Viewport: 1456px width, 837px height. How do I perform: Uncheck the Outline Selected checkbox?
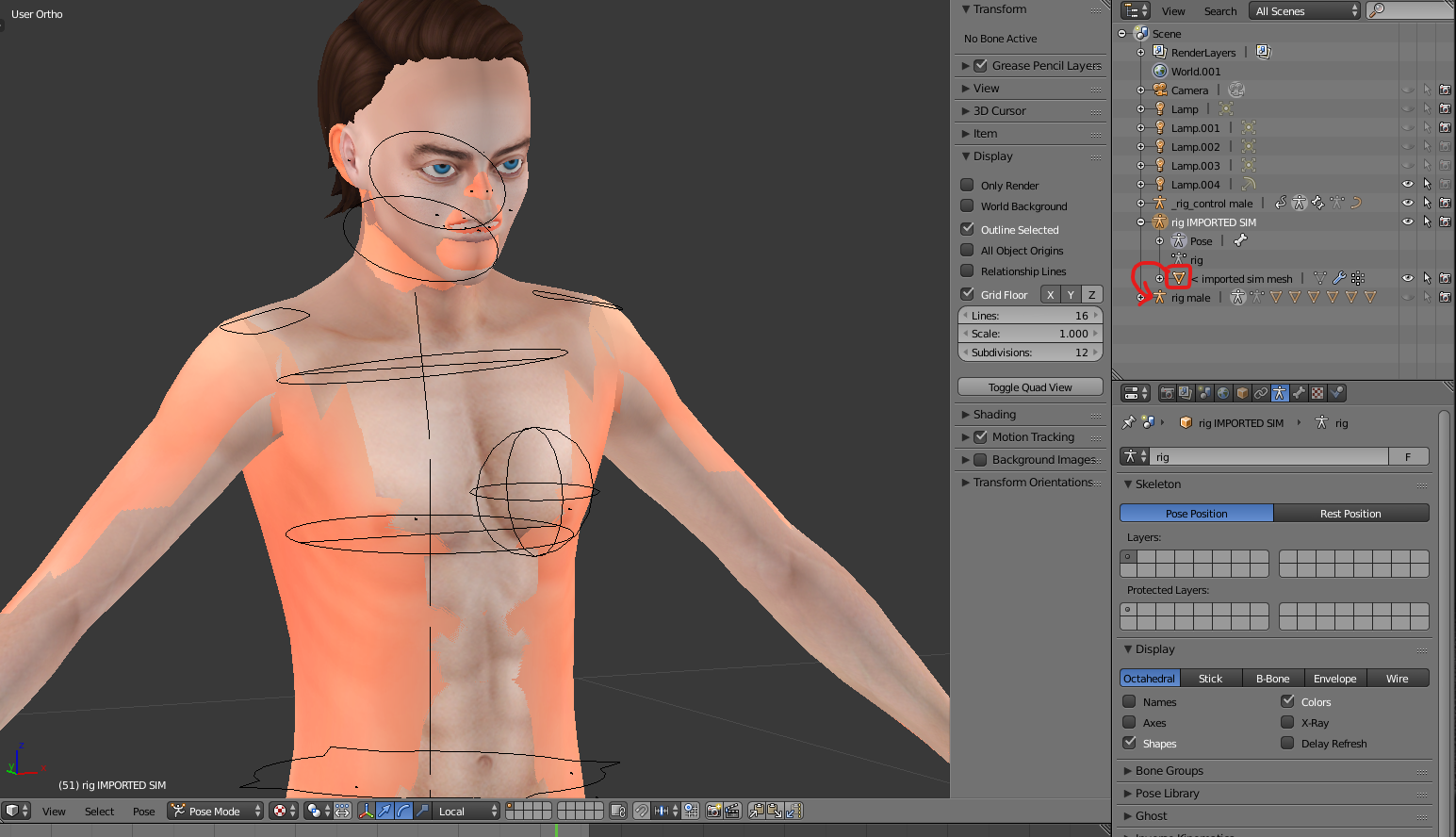967,229
